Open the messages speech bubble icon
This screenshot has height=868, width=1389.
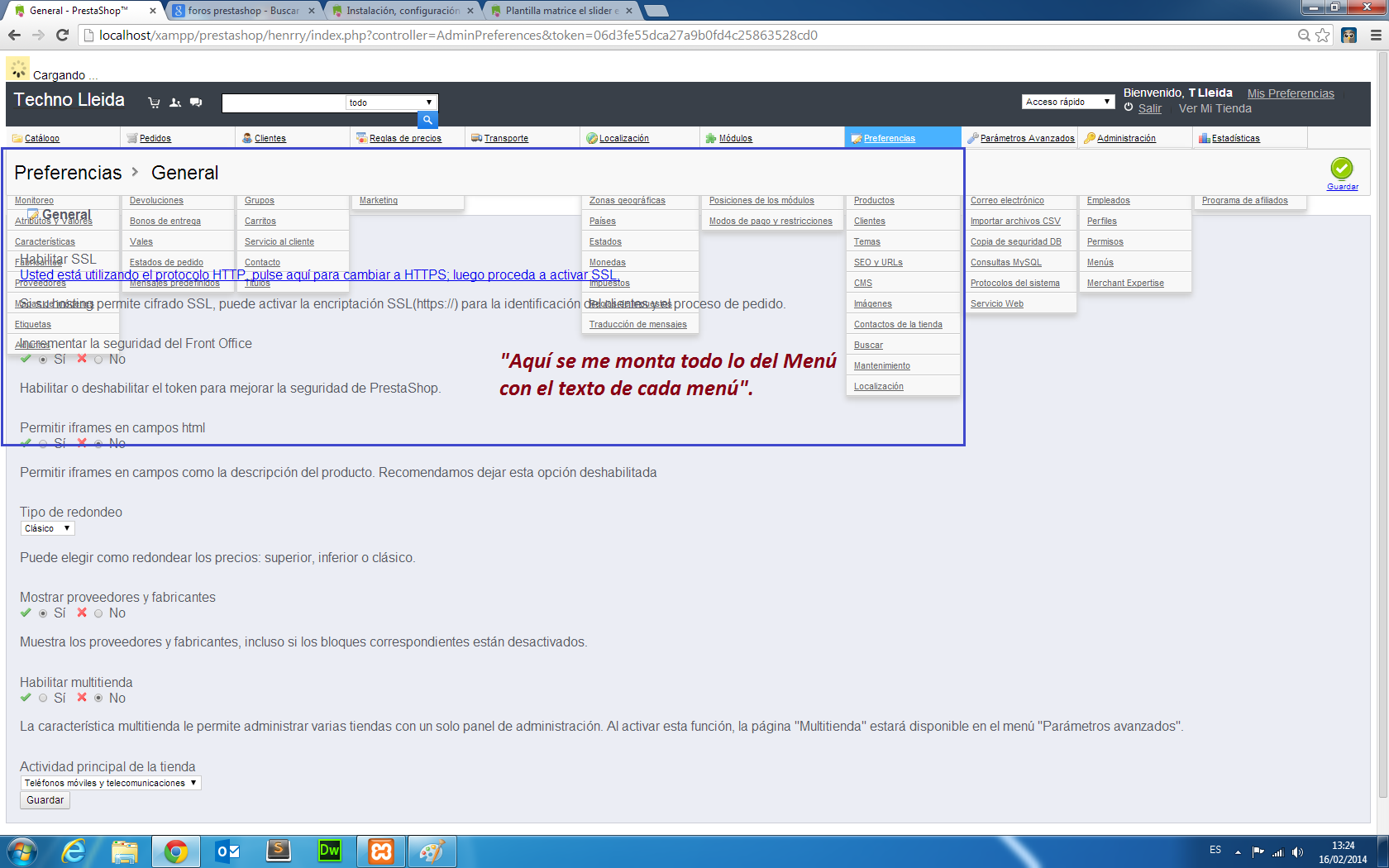point(196,103)
